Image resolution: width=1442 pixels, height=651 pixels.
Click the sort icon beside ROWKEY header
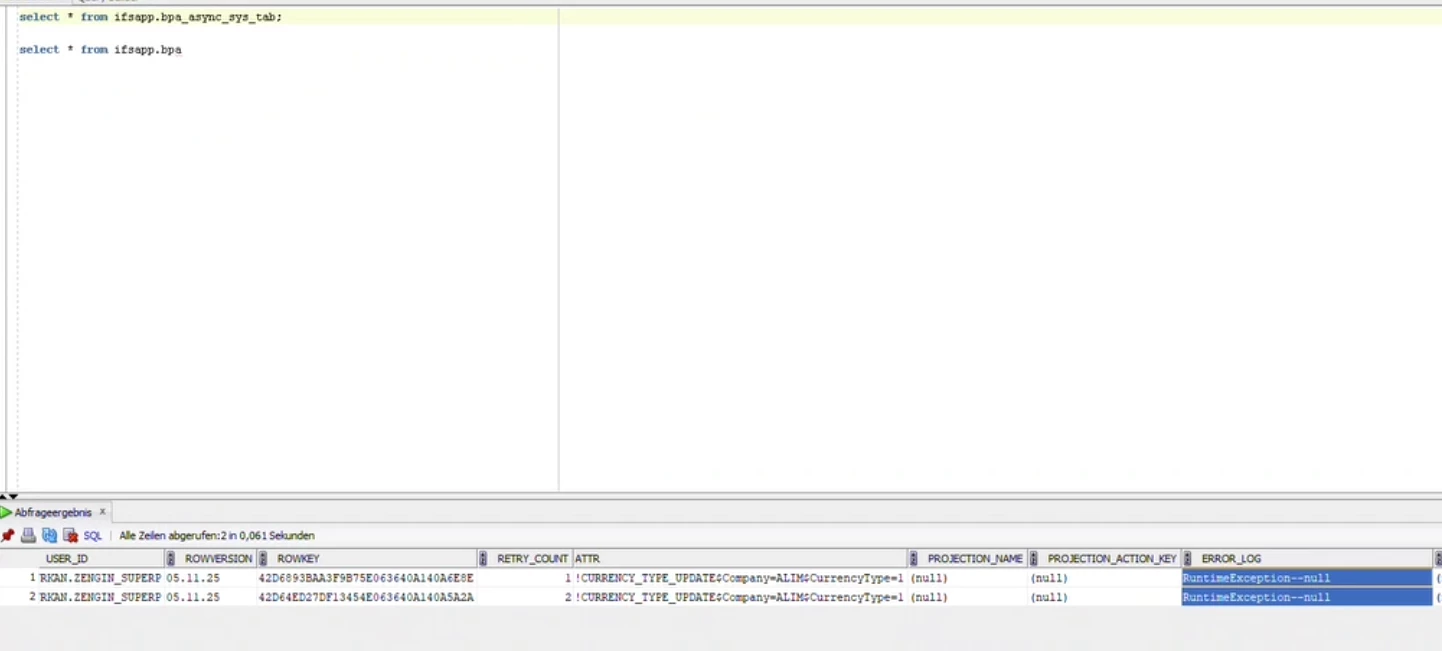click(263, 559)
